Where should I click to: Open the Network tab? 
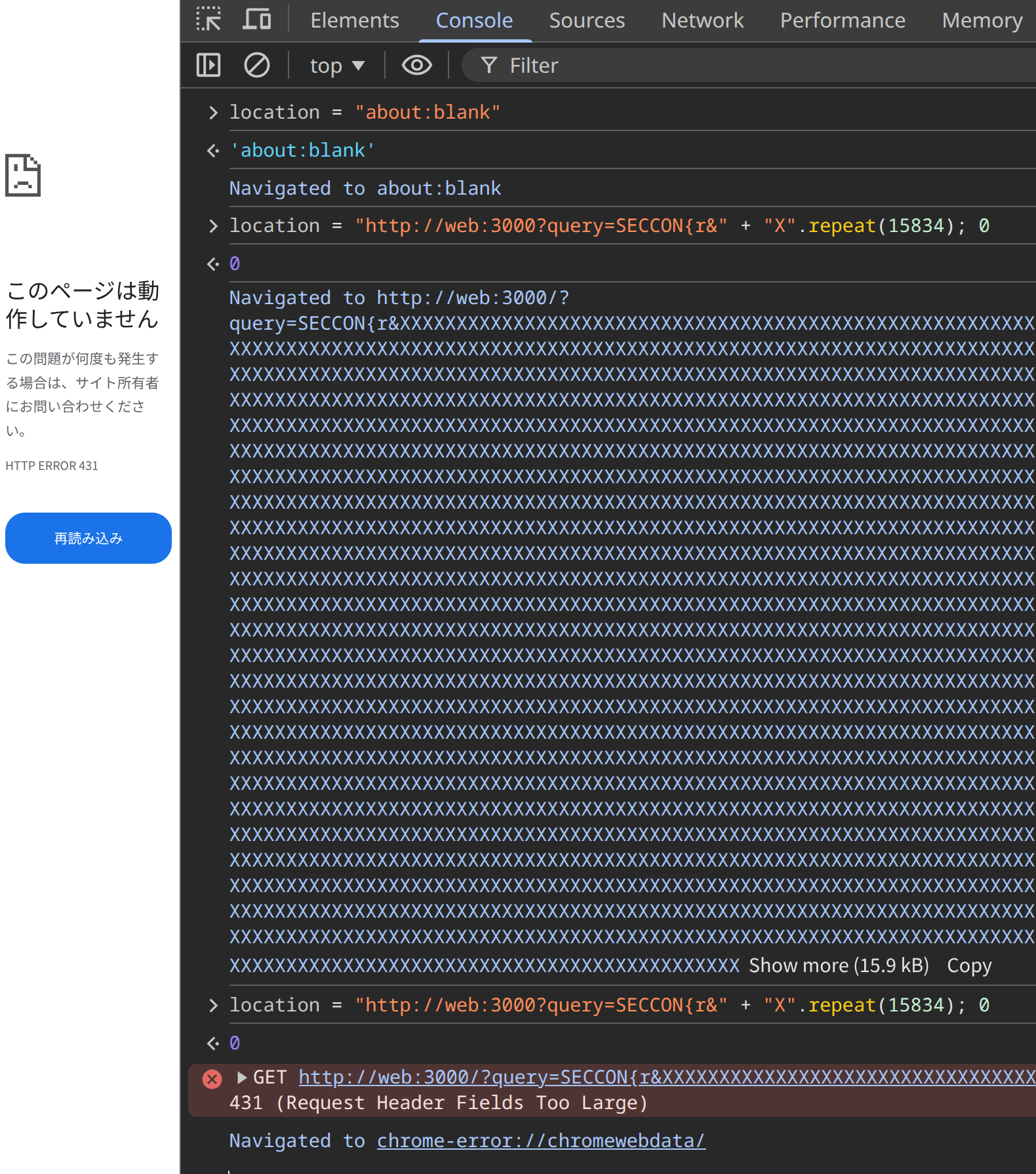(702, 20)
